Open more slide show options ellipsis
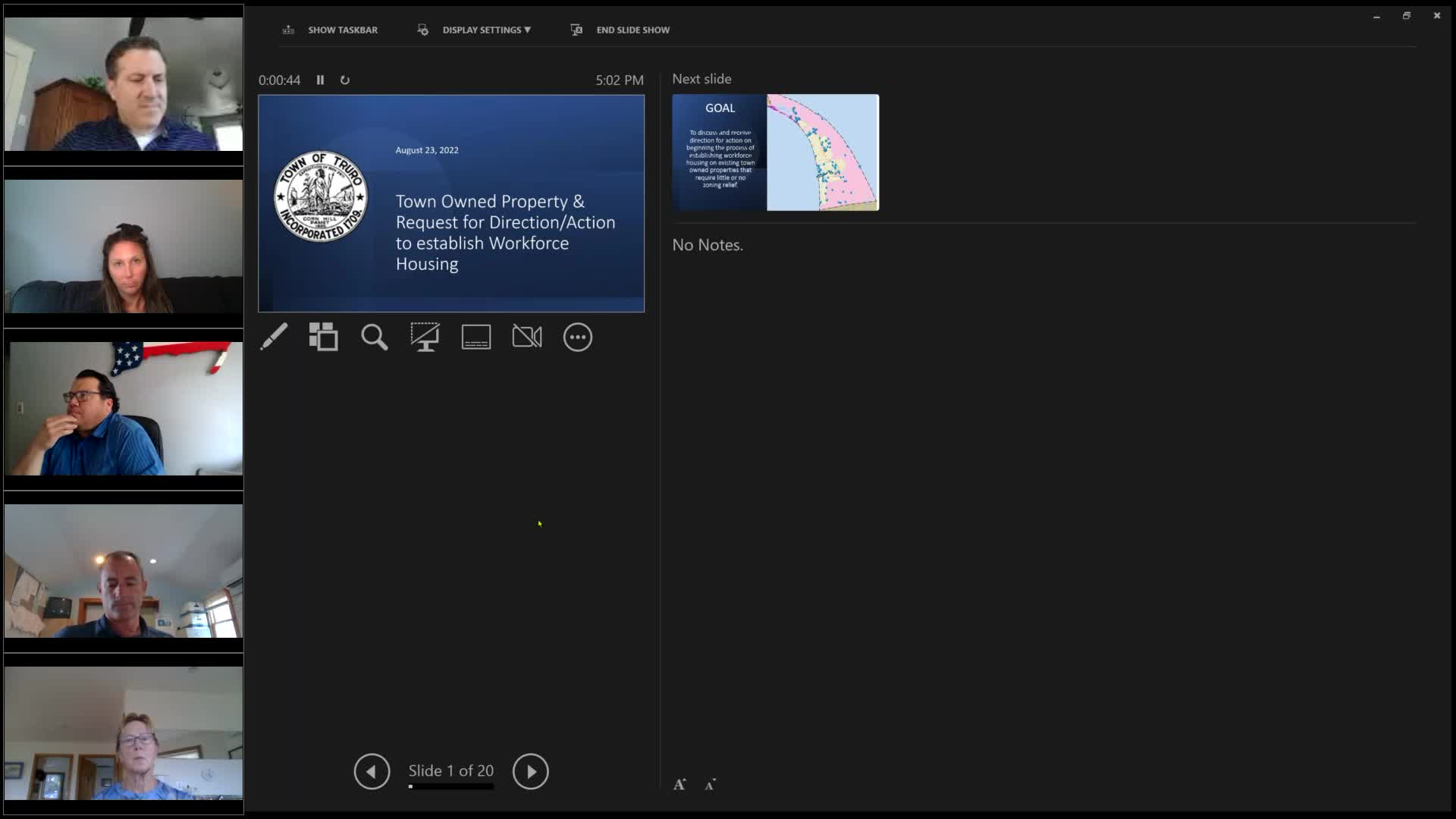1456x819 pixels. point(578,337)
